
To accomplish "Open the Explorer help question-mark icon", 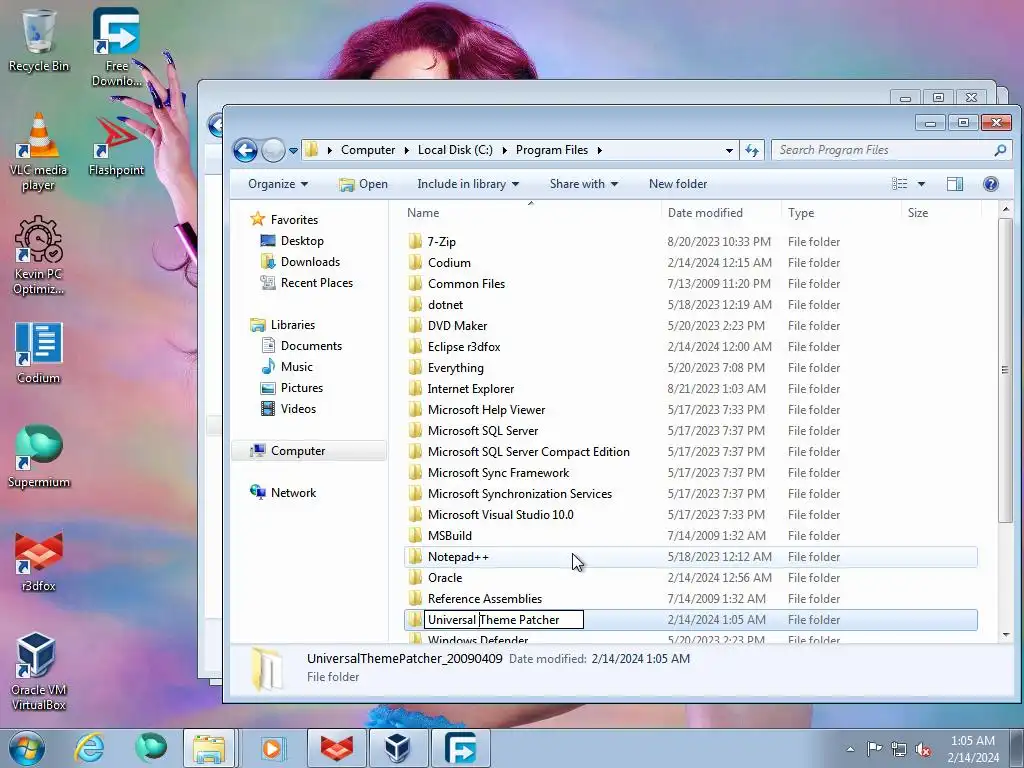I will (991, 184).
